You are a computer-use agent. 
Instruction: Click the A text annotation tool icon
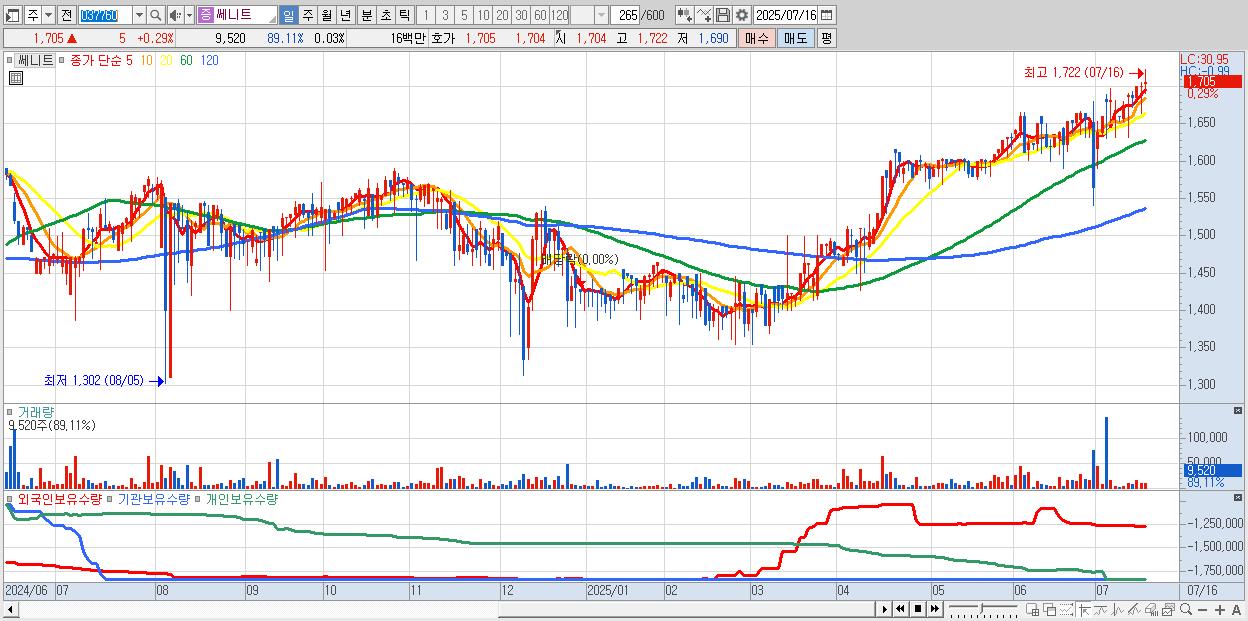1236,609
